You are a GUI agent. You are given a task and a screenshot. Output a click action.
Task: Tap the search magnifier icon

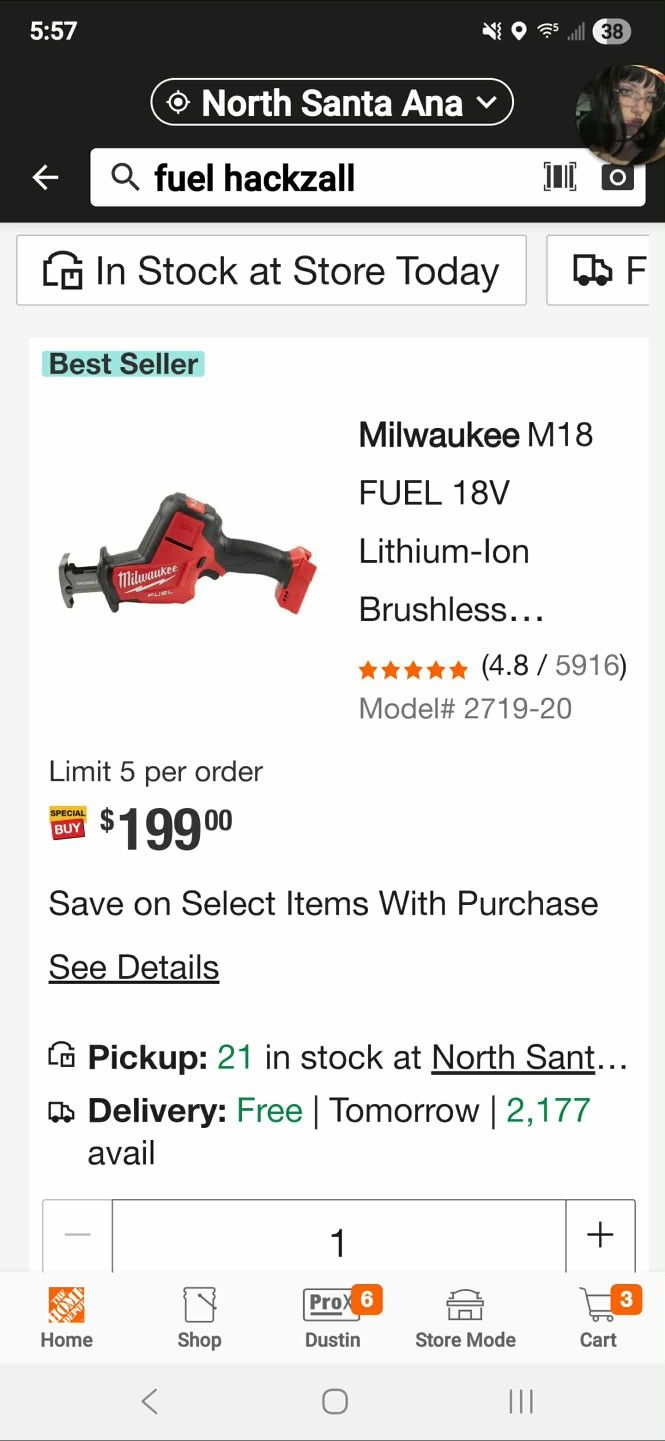click(126, 177)
